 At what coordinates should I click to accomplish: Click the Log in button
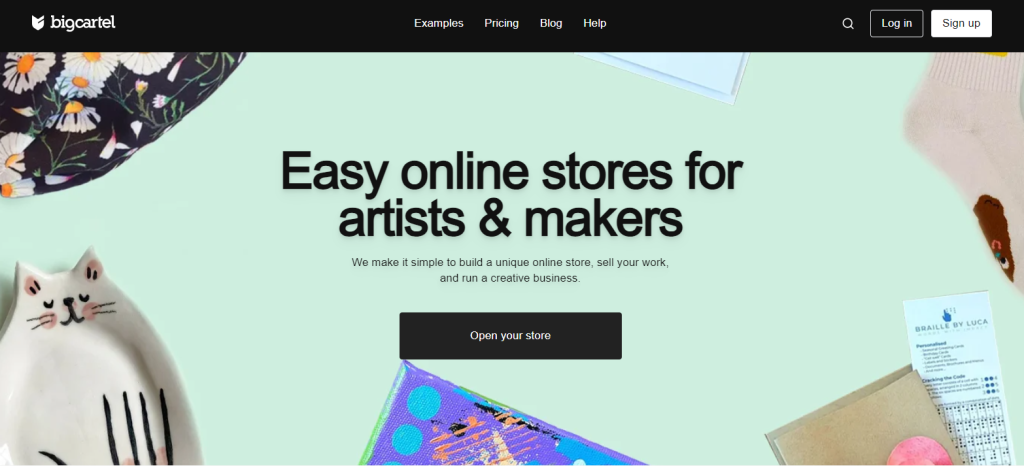click(897, 23)
